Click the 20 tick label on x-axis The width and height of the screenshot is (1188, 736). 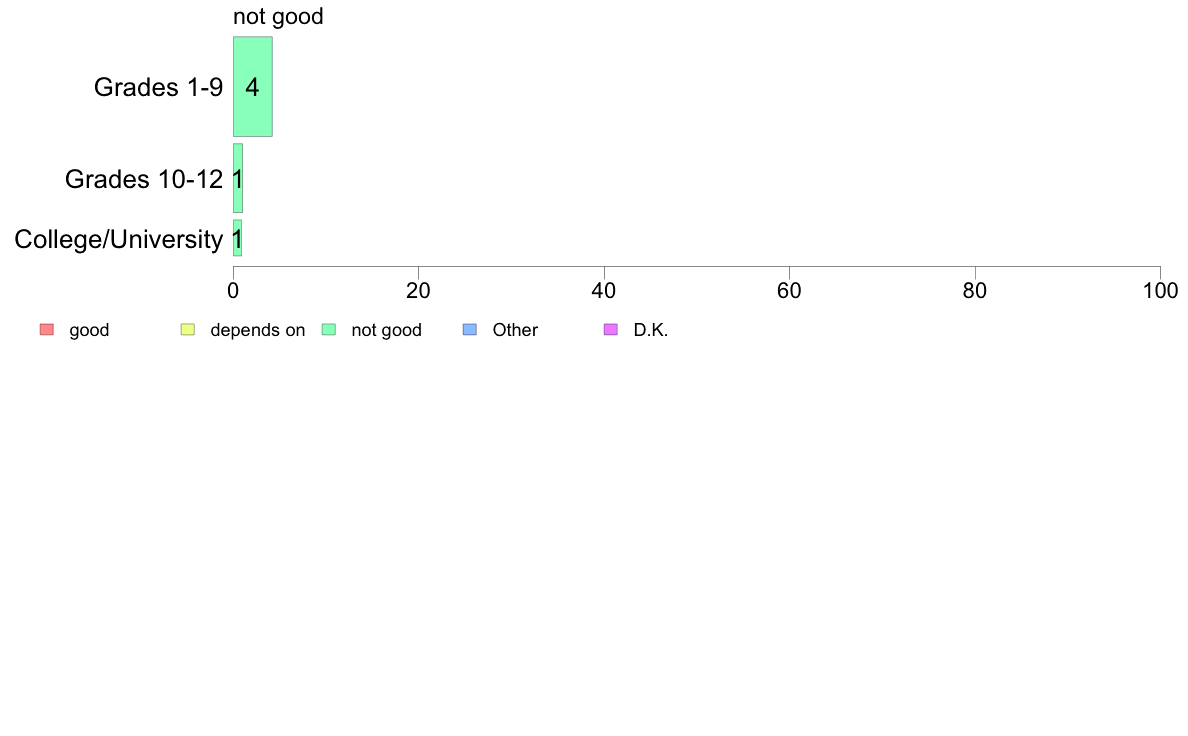tap(418, 291)
